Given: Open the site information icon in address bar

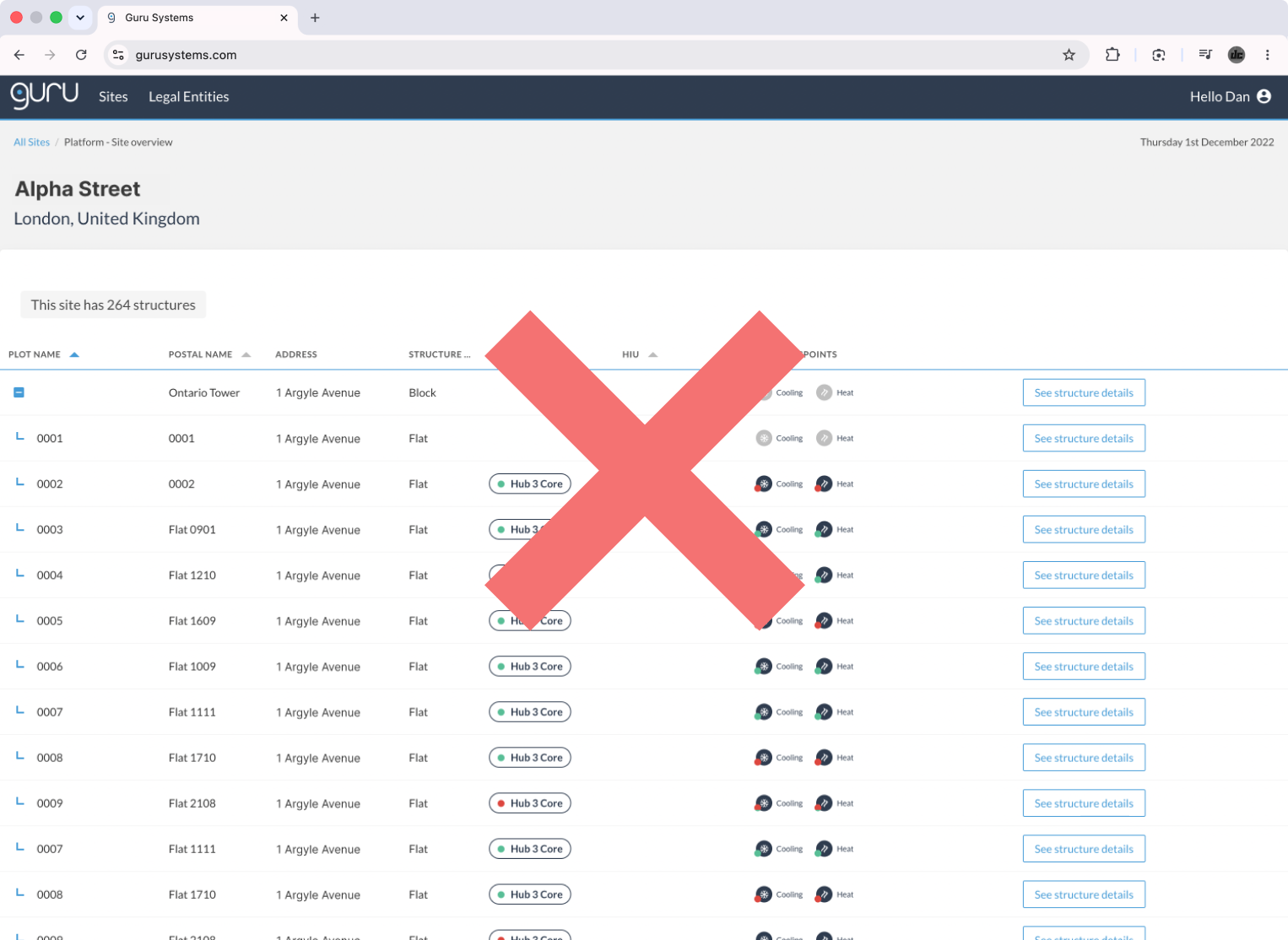Looking at the screenshot, I should pyautogui.click(x=118, y=55).
